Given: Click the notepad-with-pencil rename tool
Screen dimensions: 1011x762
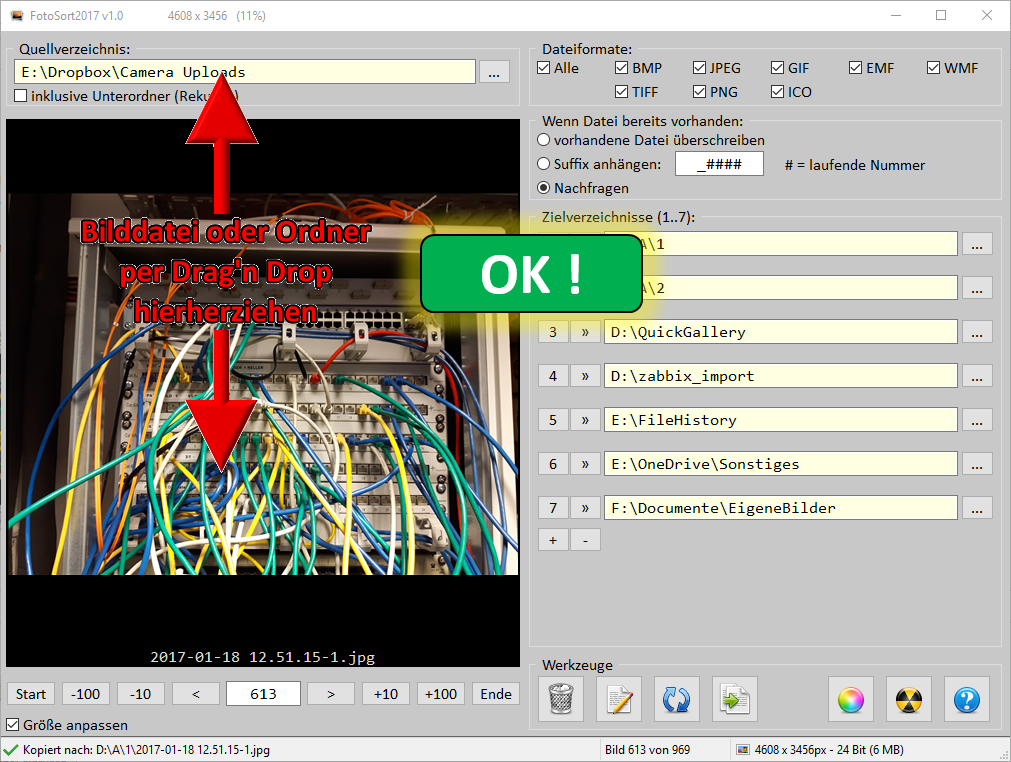Looking at the screenshot, I should 618,699.
